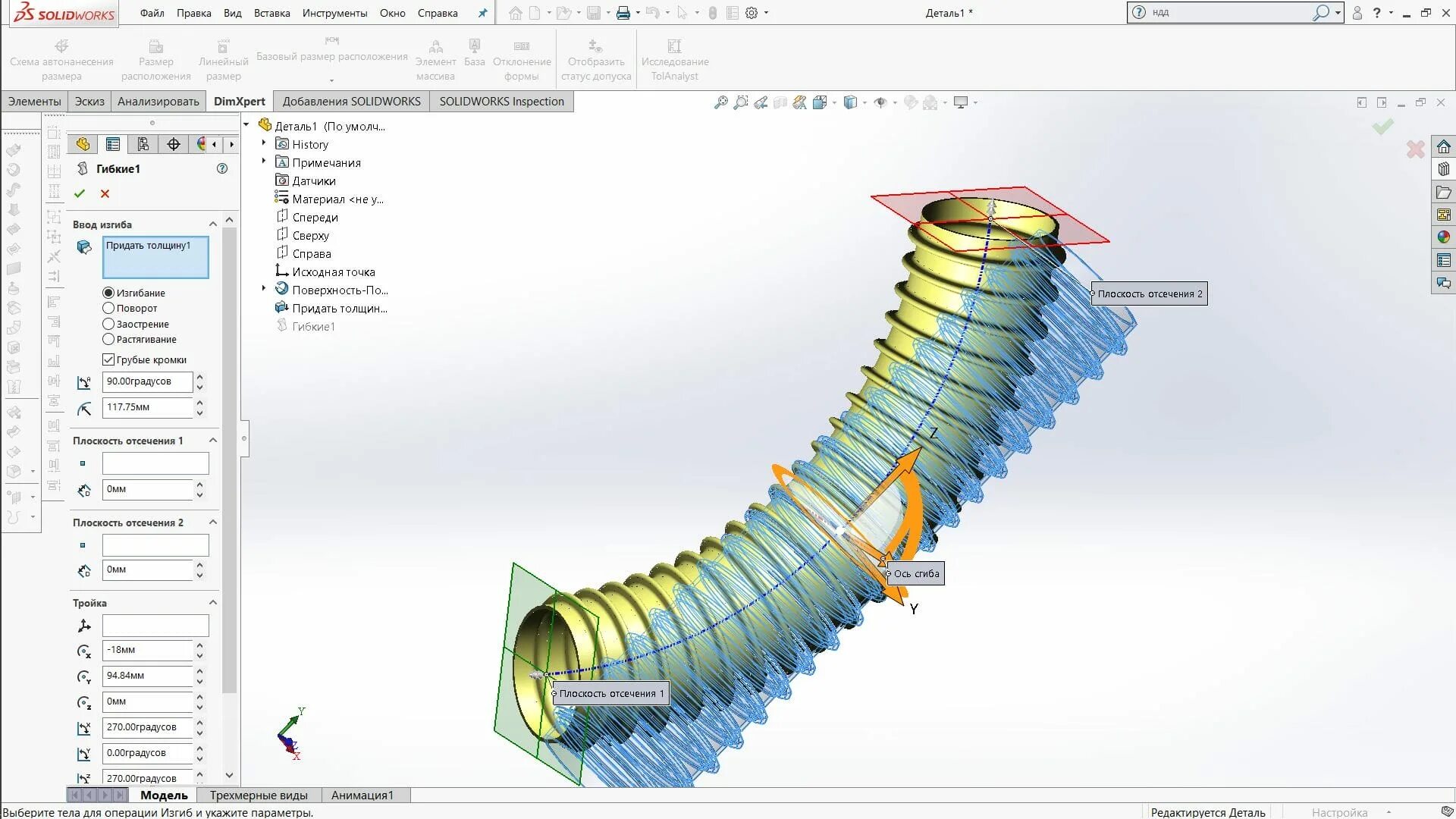This screenshot has height=819, width=1456.
Task: Open the FeatureManager design tree tab icon
Action: (83, 143)
